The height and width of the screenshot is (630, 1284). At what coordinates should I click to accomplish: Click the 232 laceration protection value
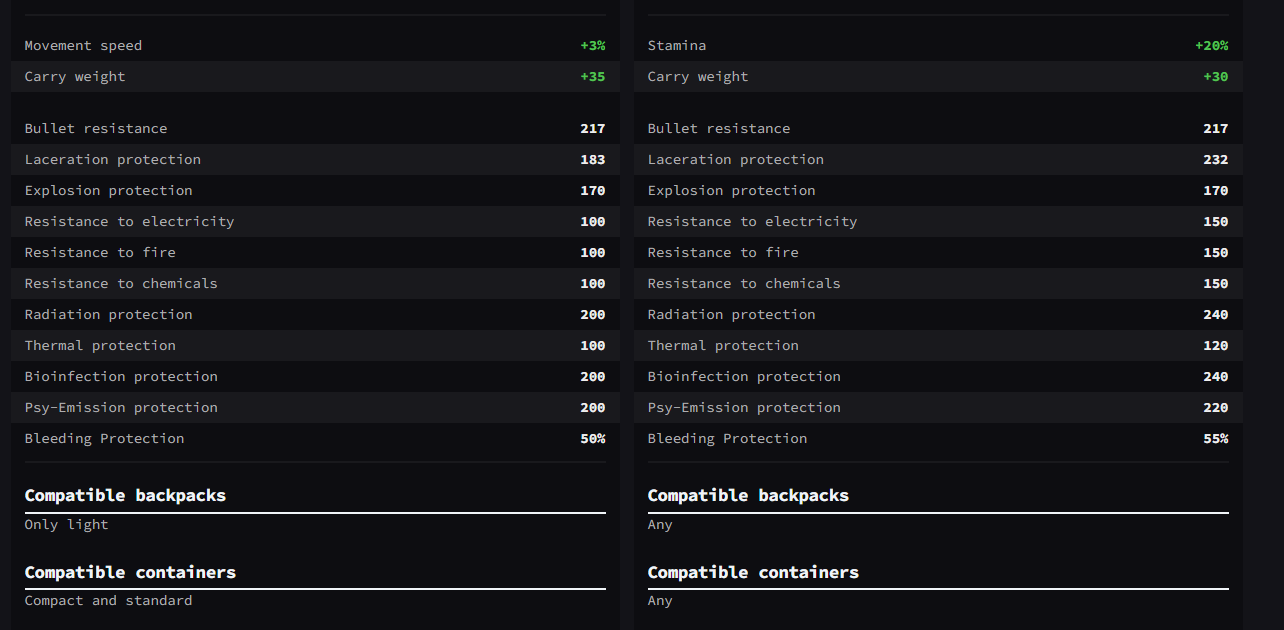pos(1216,160)
